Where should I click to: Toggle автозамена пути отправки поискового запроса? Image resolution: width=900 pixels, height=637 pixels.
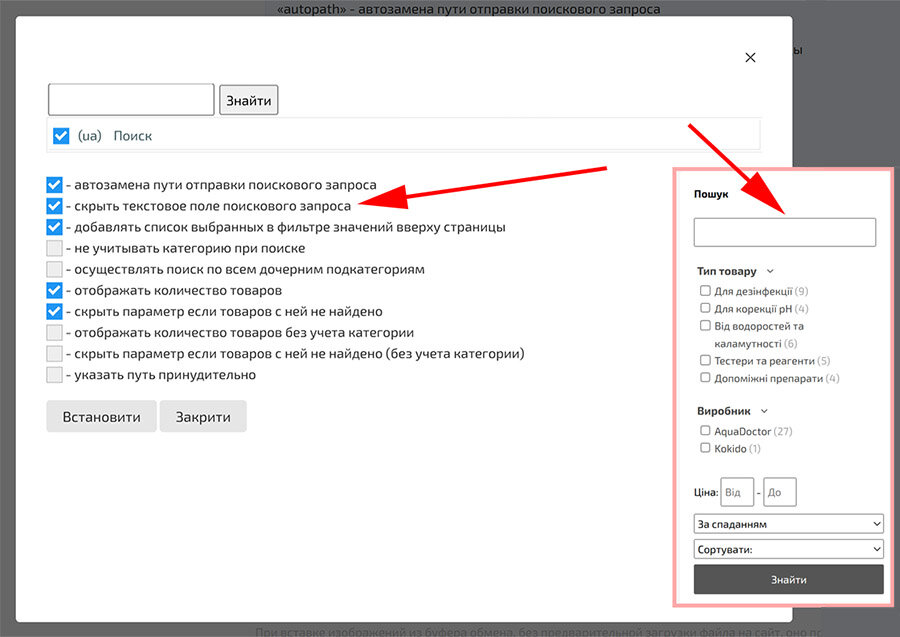54,185
